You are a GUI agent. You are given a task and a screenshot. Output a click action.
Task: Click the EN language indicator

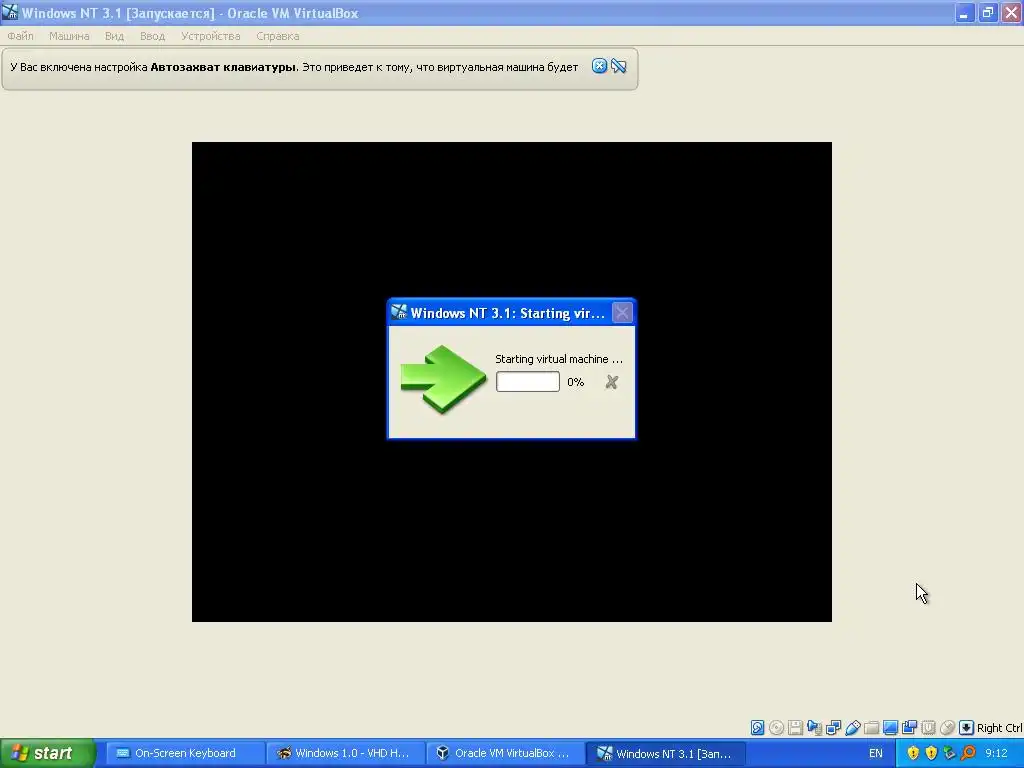pyautogui.click(x=876, y=753)
